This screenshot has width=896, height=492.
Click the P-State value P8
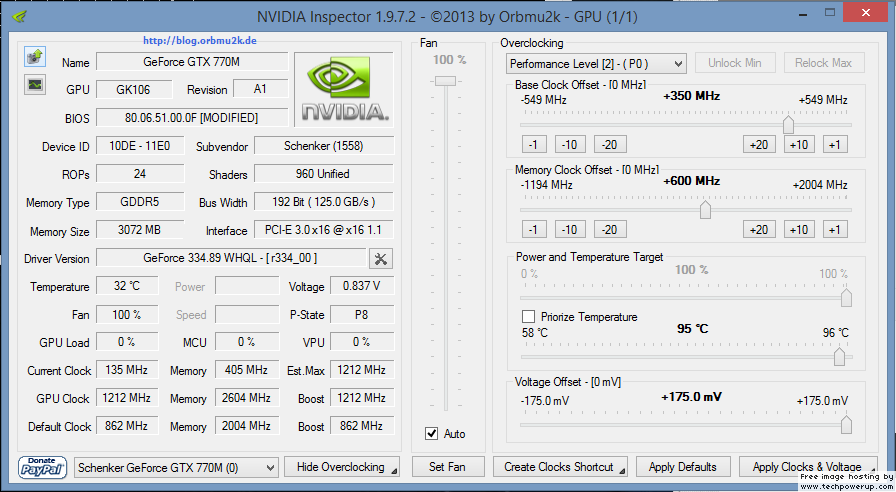(x=362, y=314)
